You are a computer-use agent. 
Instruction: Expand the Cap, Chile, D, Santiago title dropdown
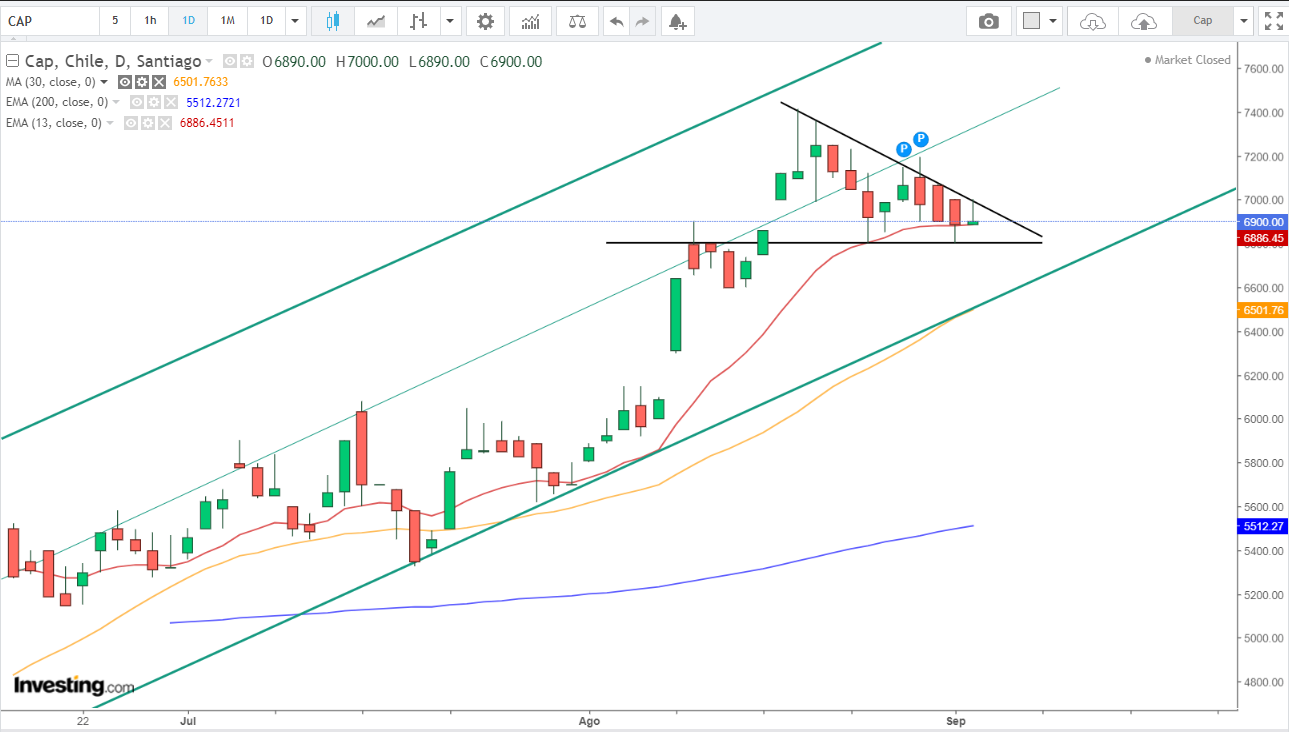[x=209, y=62]
